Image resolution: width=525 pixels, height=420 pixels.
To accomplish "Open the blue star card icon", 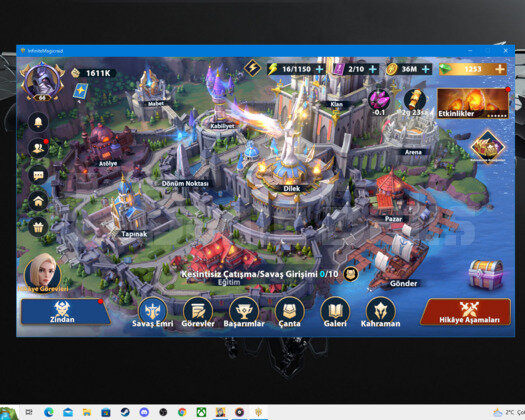I will (x=81, y=92).
